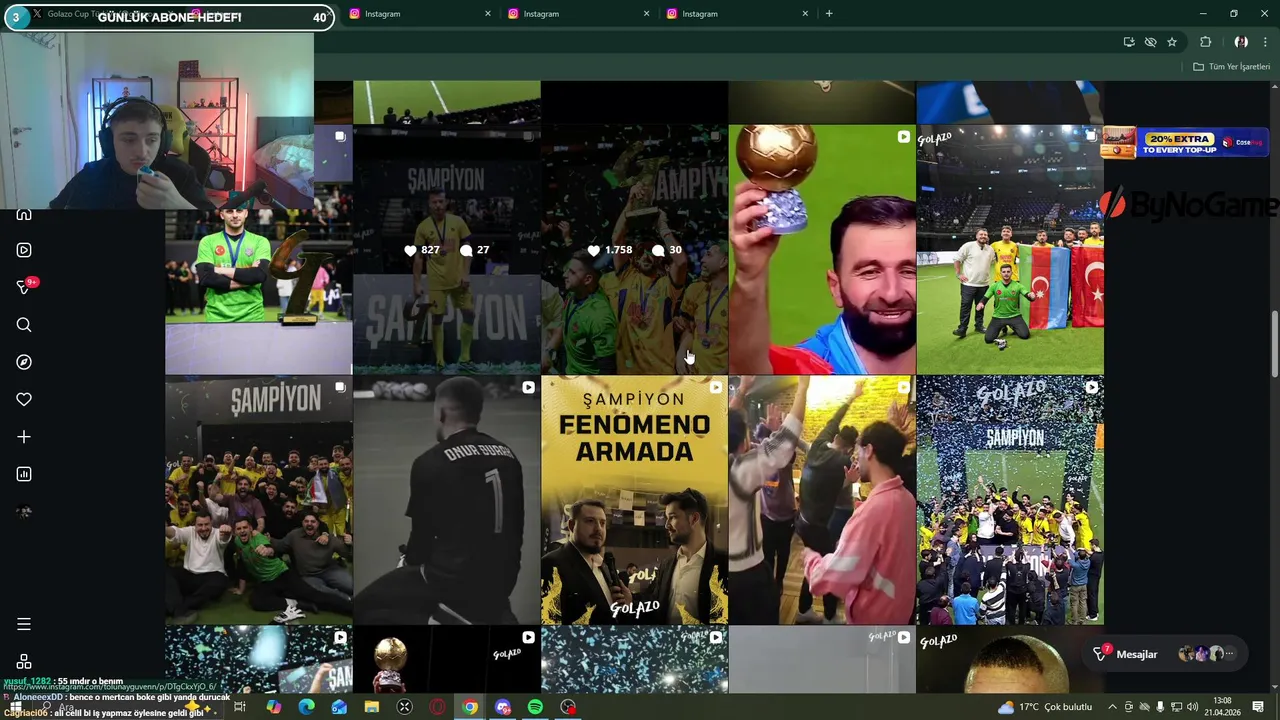Open Instagram Home from the sidebar
Viewport: 1280px width, 720px height.
[24, 214]
